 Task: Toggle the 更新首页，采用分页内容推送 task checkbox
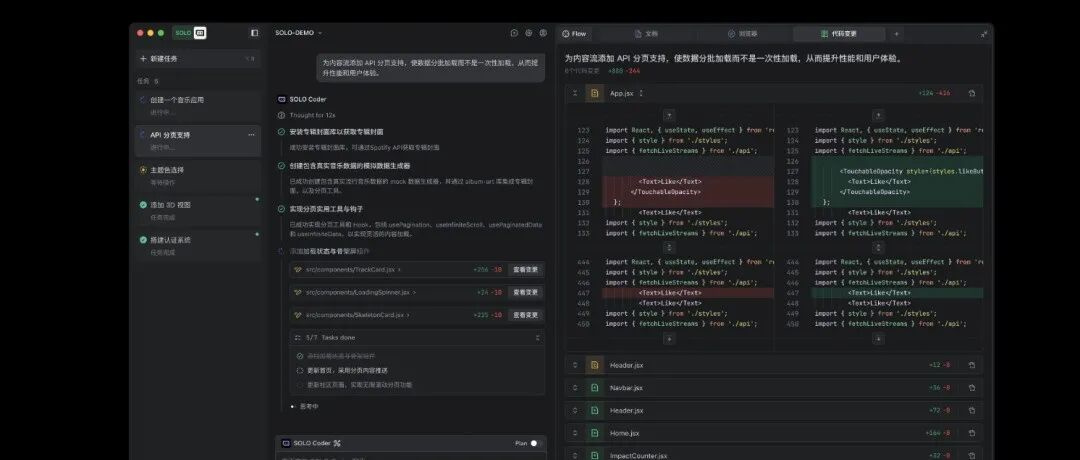pos(300,370)
